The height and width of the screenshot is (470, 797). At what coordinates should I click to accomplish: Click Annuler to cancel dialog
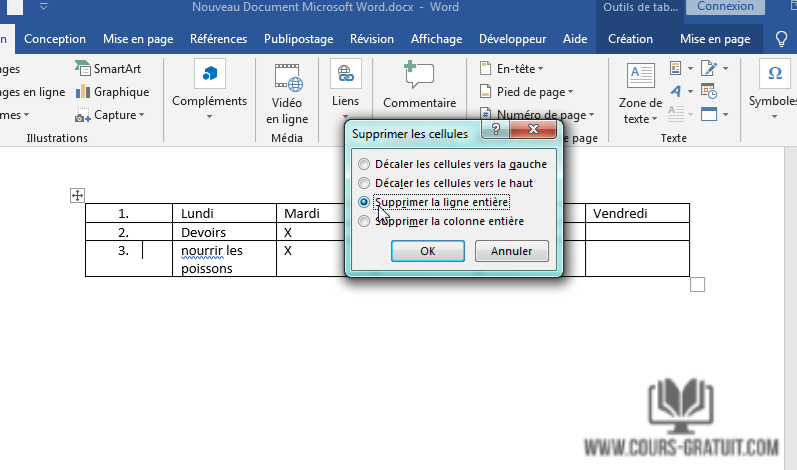(x=511, y=251)
